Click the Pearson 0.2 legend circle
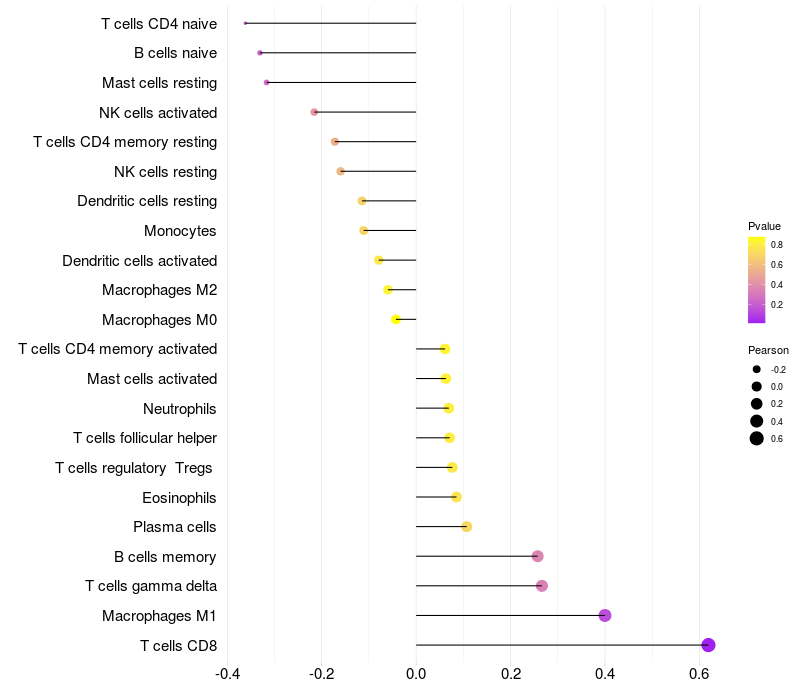This screenshot has height=700, width=800. [x=757, y=404]
